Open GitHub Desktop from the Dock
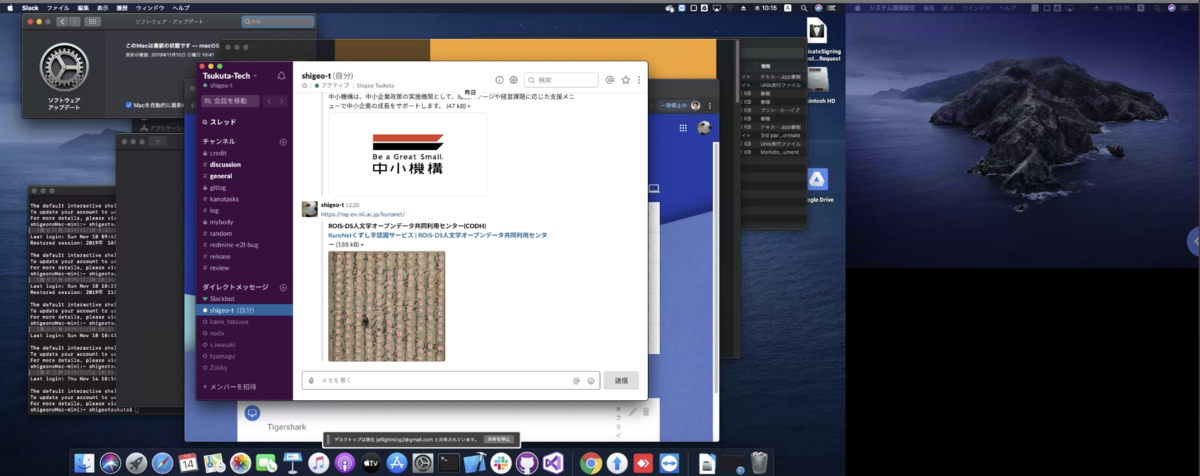 528,463
